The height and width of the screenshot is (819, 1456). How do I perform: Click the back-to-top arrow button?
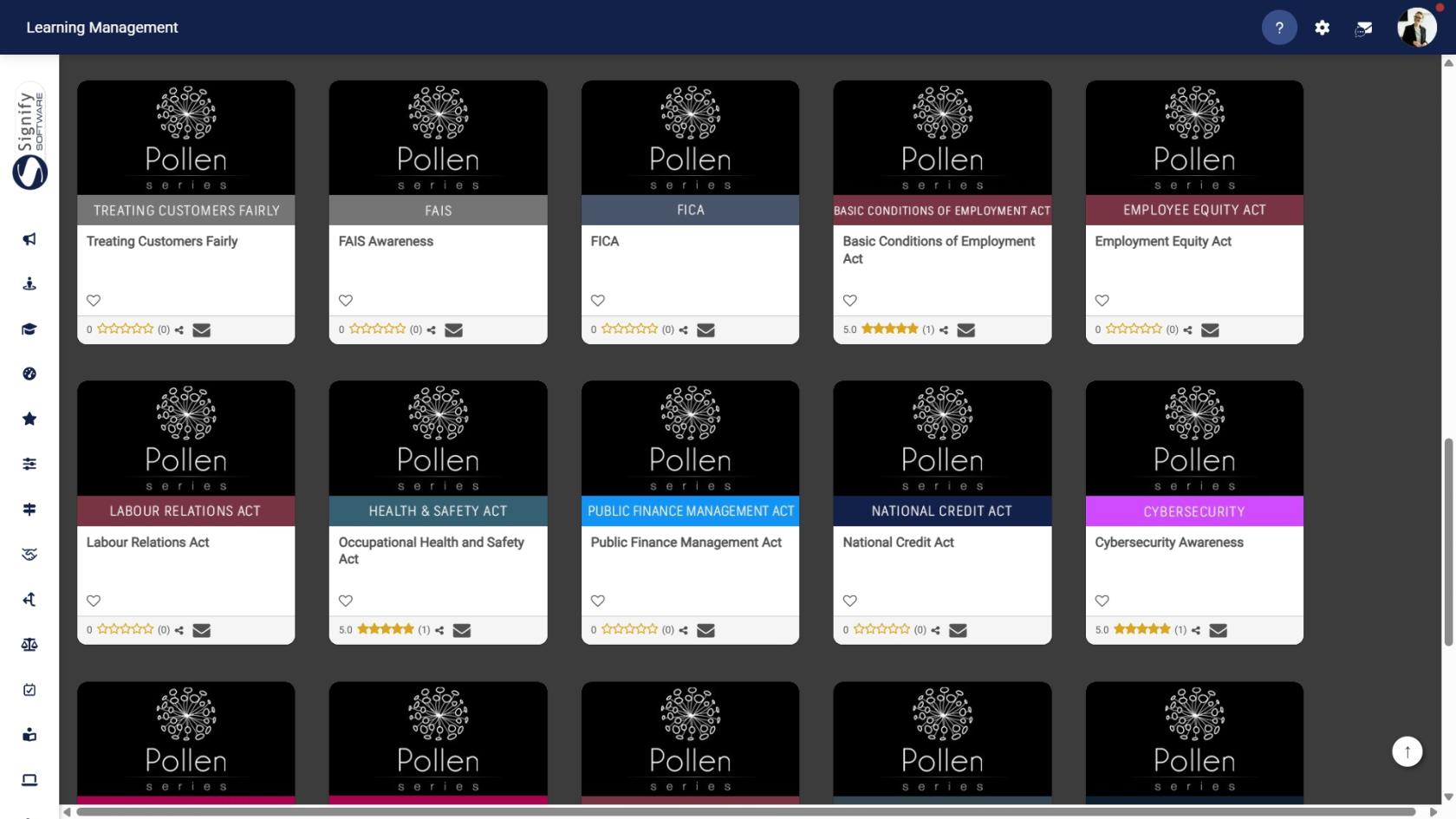coord(1407,751)
